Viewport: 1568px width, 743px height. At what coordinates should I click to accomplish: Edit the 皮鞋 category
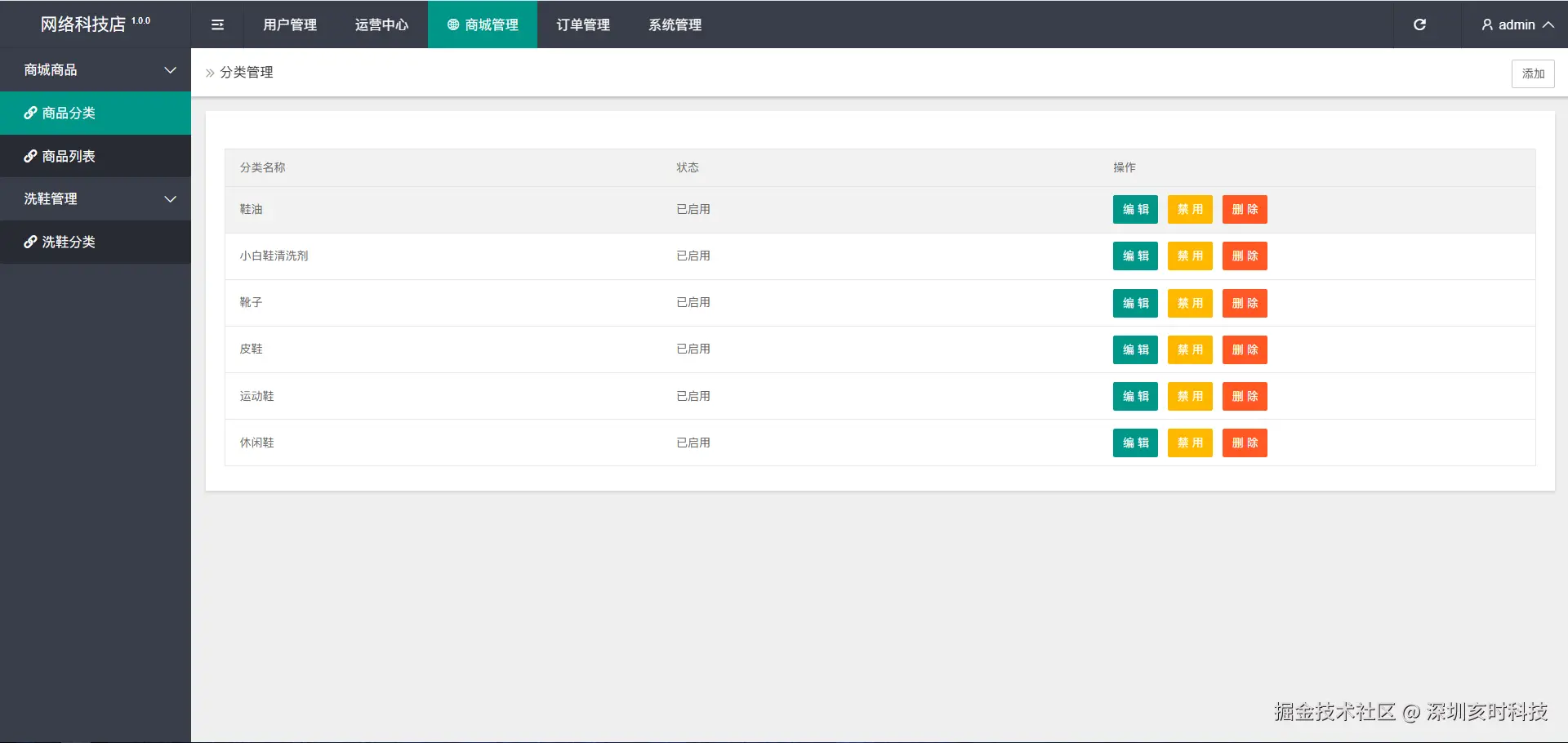pyautogui.click(x=1135, y=349)
